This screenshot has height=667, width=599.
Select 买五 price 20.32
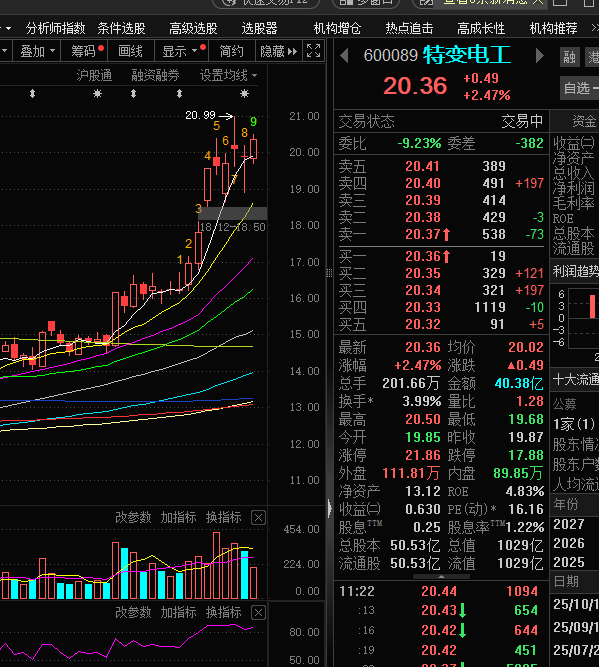[422, 325]
